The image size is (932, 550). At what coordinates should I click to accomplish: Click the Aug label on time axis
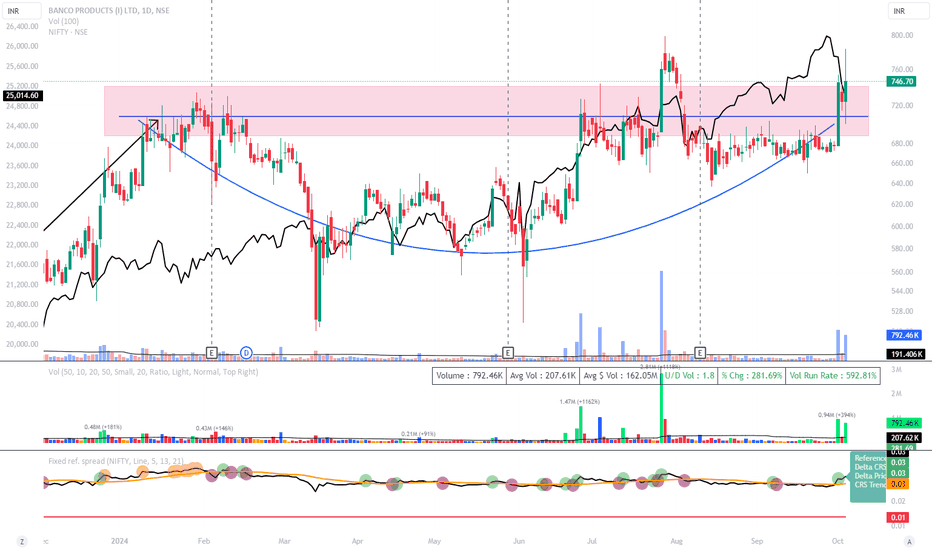coord(676,541)
